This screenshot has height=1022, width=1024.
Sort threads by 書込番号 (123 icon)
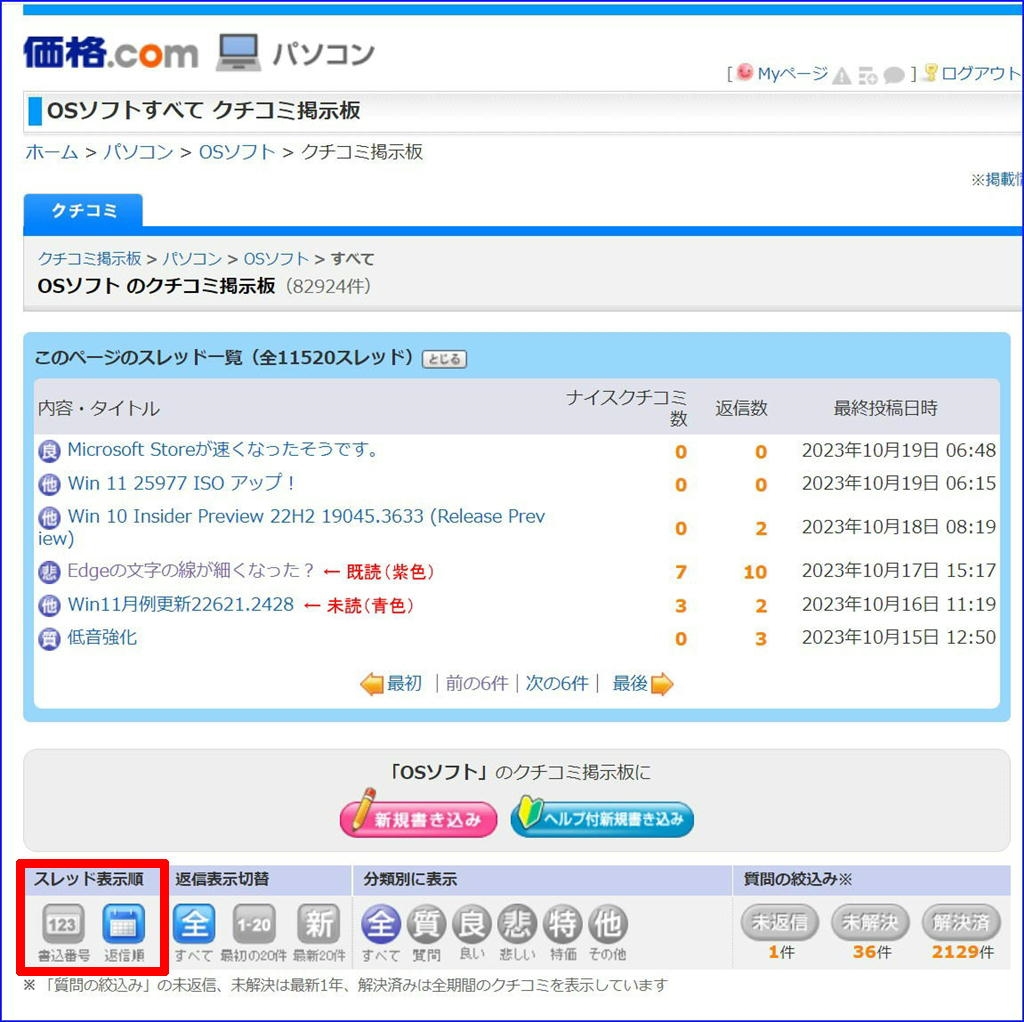[x=63, y=923]
